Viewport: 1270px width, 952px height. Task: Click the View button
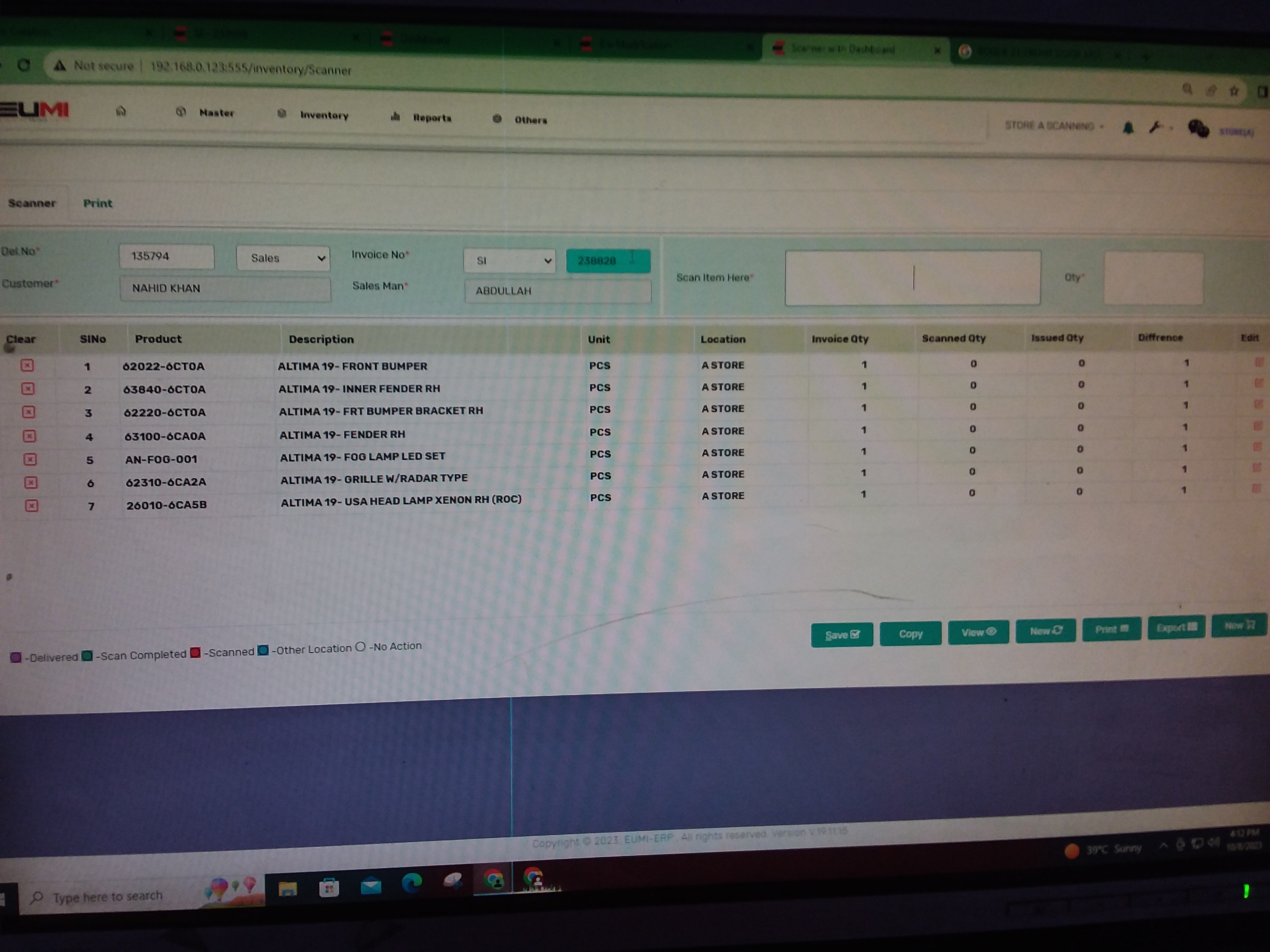978,632
